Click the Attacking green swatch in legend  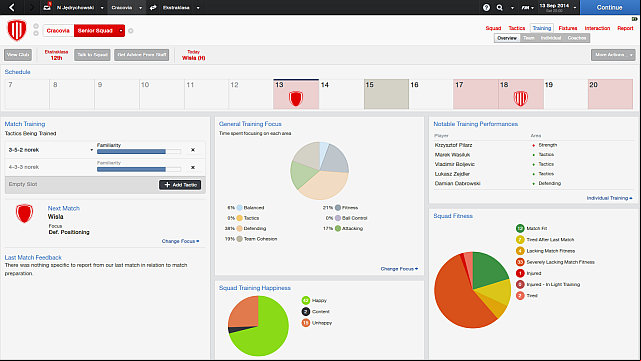(338, 229)
